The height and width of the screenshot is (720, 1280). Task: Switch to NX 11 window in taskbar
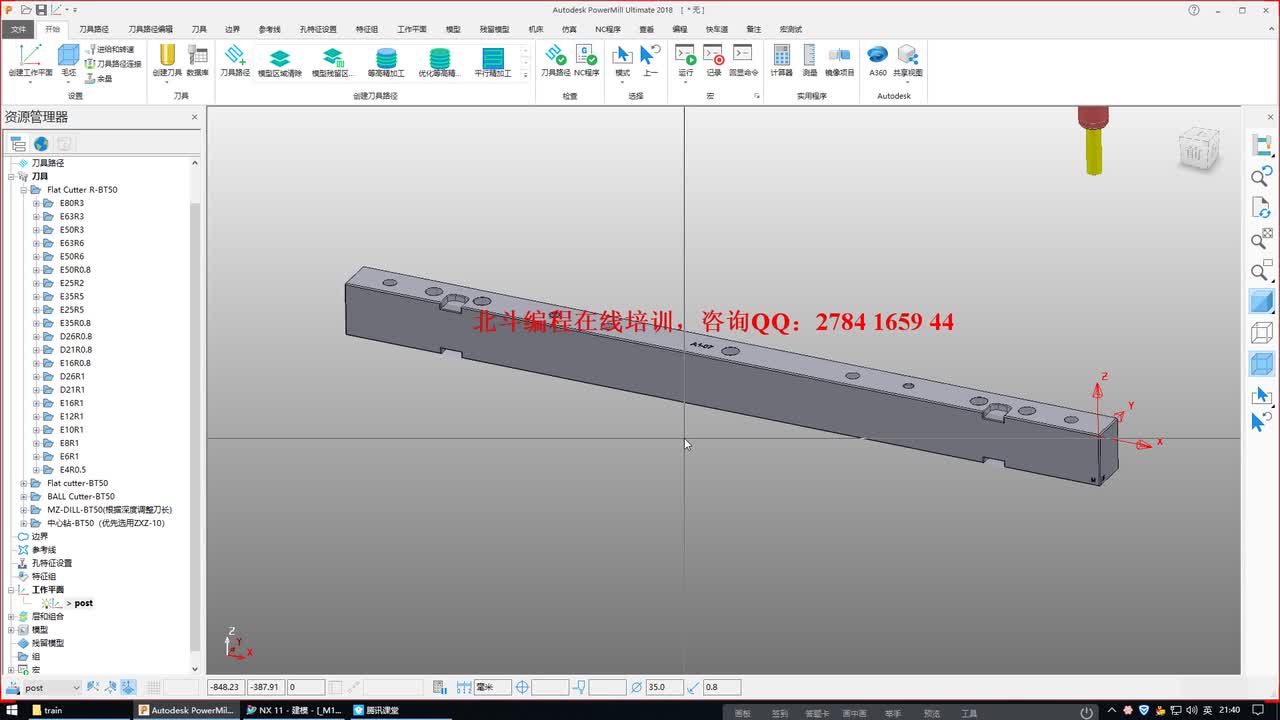pyautogui.click(x=296, y=710)
